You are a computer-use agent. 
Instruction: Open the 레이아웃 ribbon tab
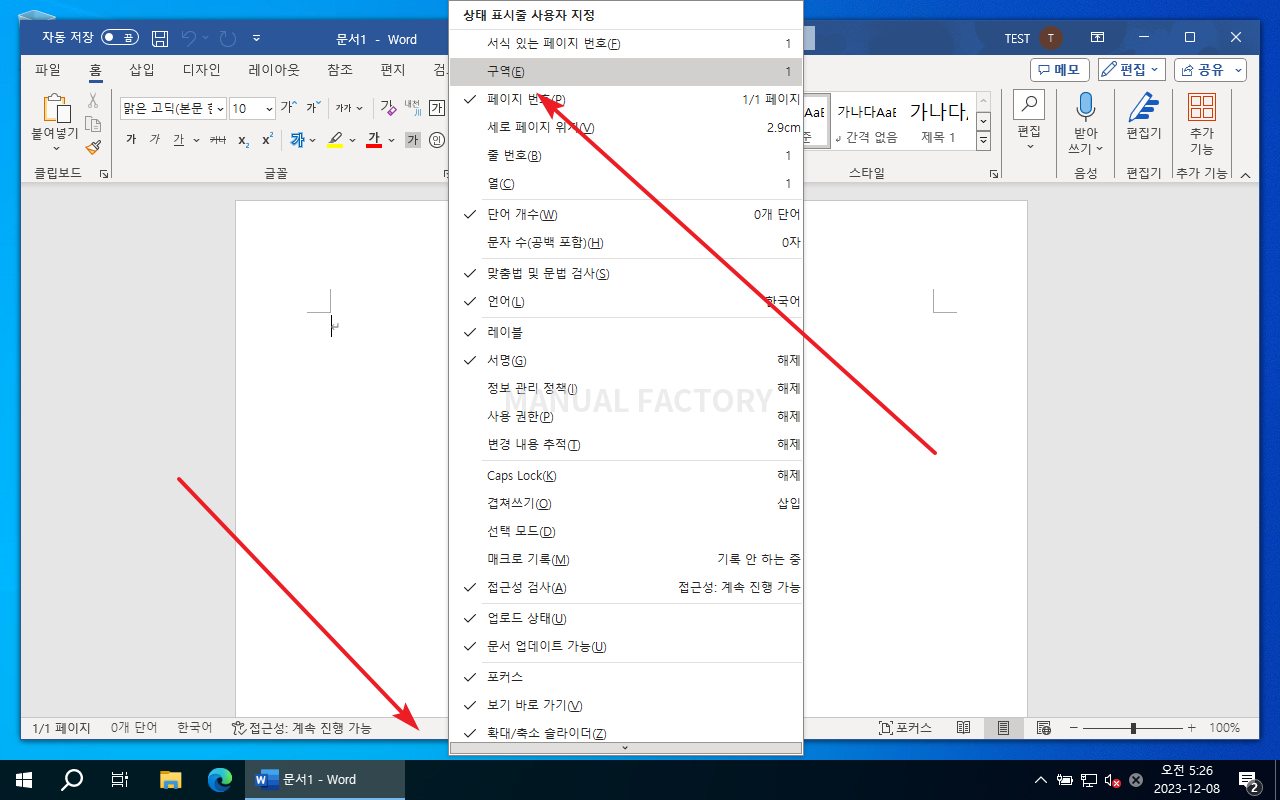274,70
